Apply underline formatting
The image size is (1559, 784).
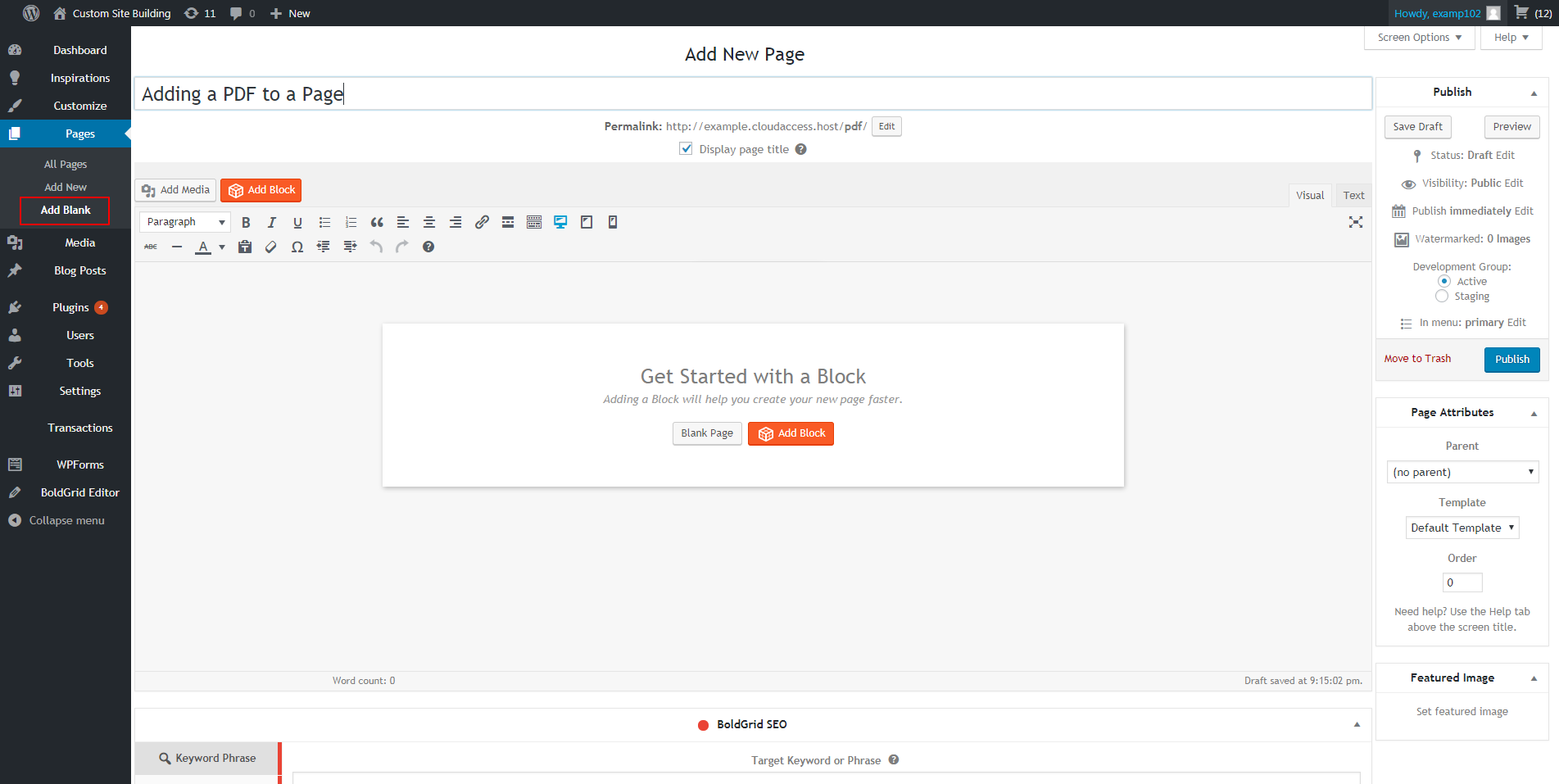point(297,222)
